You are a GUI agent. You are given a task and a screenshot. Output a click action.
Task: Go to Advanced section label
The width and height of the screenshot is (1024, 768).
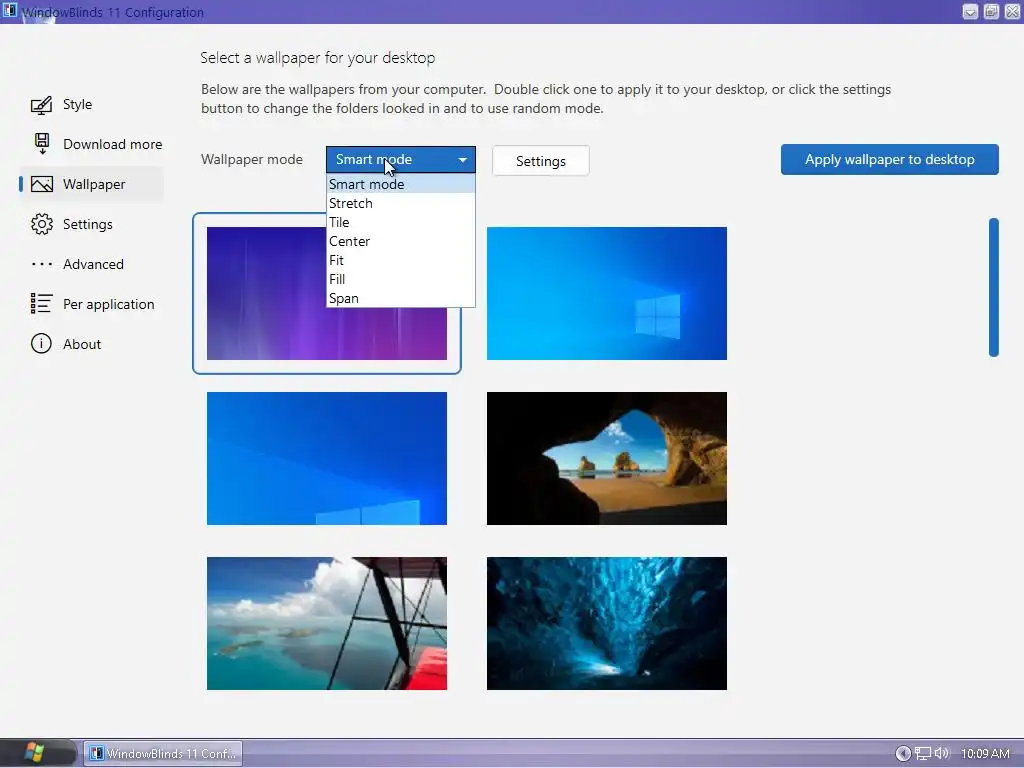point(93,264)
